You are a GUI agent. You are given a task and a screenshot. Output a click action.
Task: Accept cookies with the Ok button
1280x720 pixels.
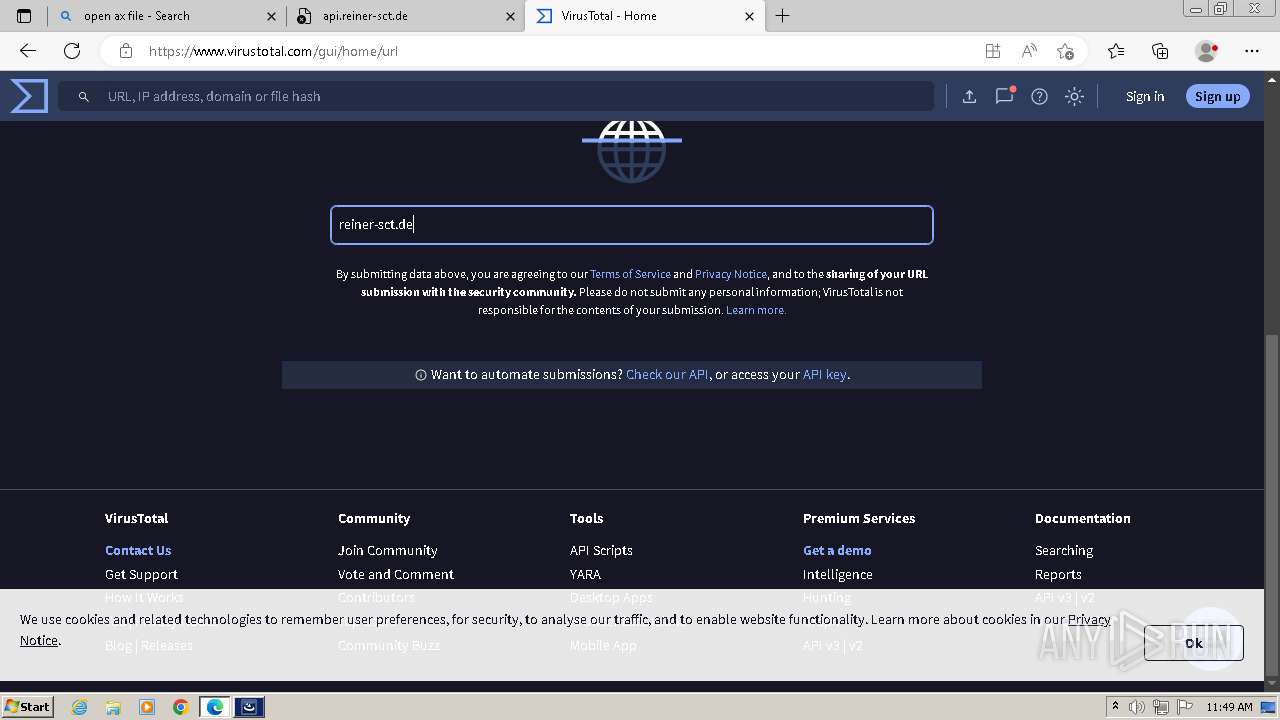(x=1194, y=643)
